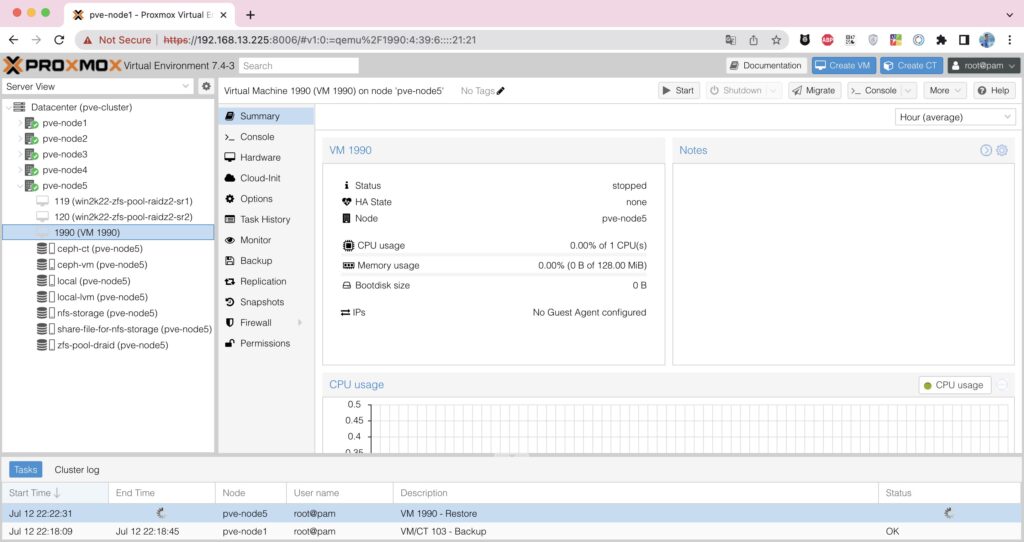Select pve-node4 in the tree
This screenshot has width=1024, height=542.
click(65, 170)
